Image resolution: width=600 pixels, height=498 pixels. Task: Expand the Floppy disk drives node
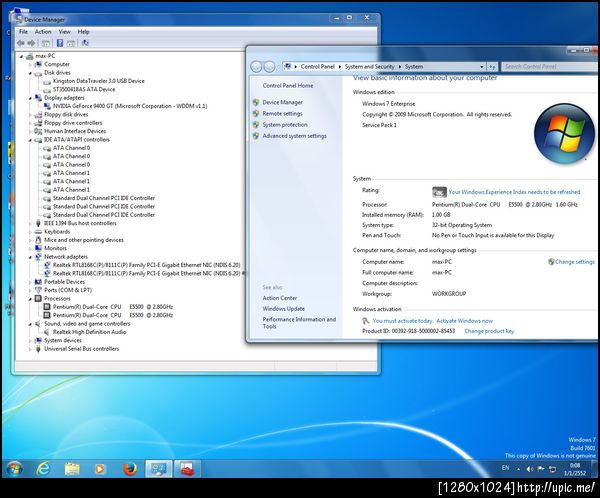point(32,114)
